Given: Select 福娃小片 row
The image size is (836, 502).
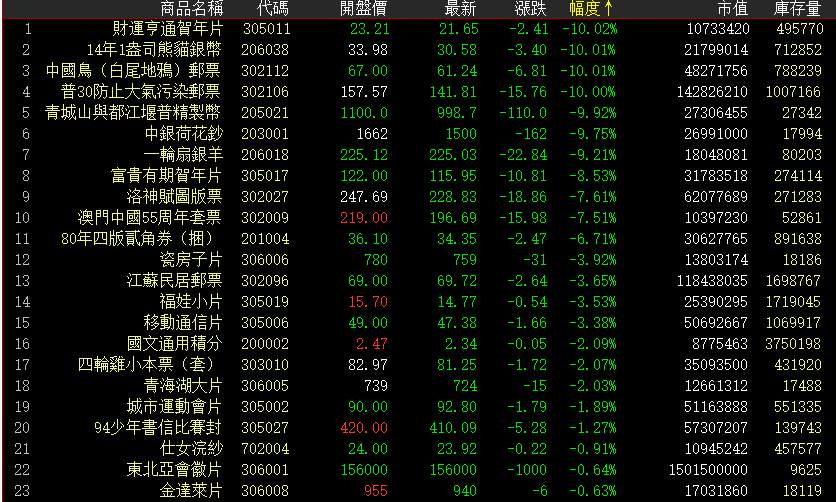Looking at the screenshot, I should [418, 302].
